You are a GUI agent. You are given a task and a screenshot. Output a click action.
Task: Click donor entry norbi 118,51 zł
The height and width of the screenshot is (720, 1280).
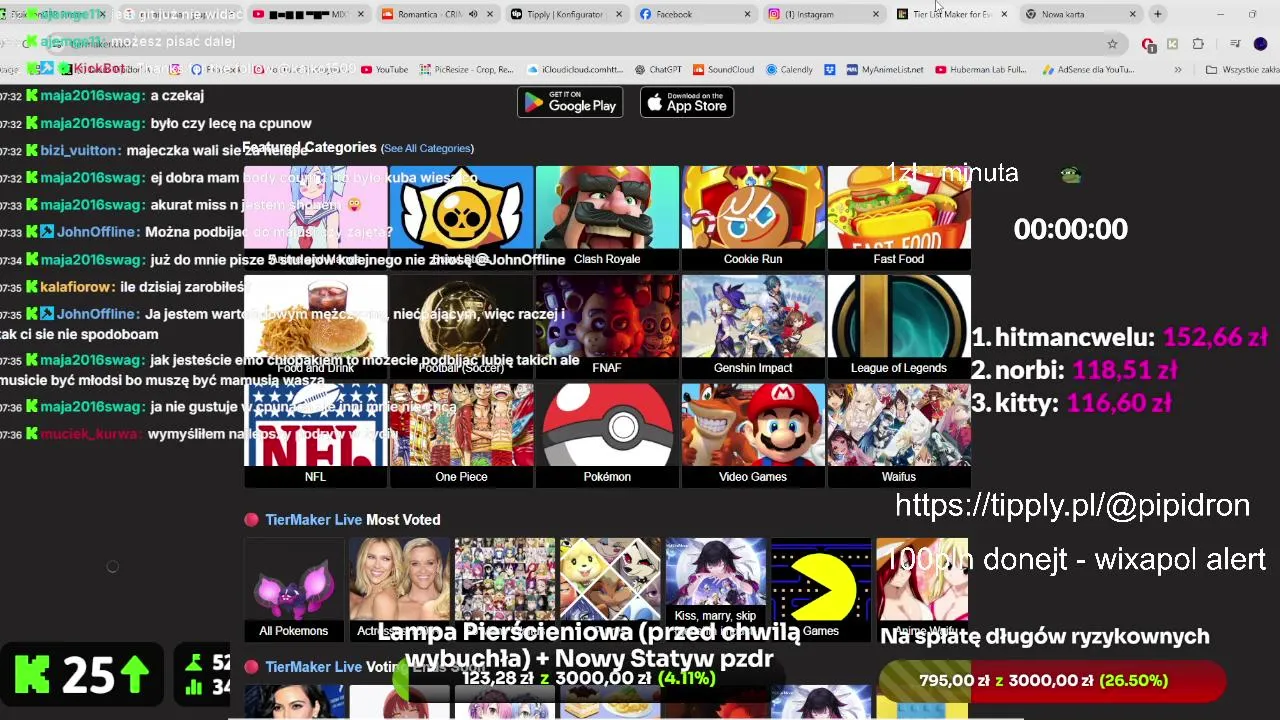[x=1074, y=370]
